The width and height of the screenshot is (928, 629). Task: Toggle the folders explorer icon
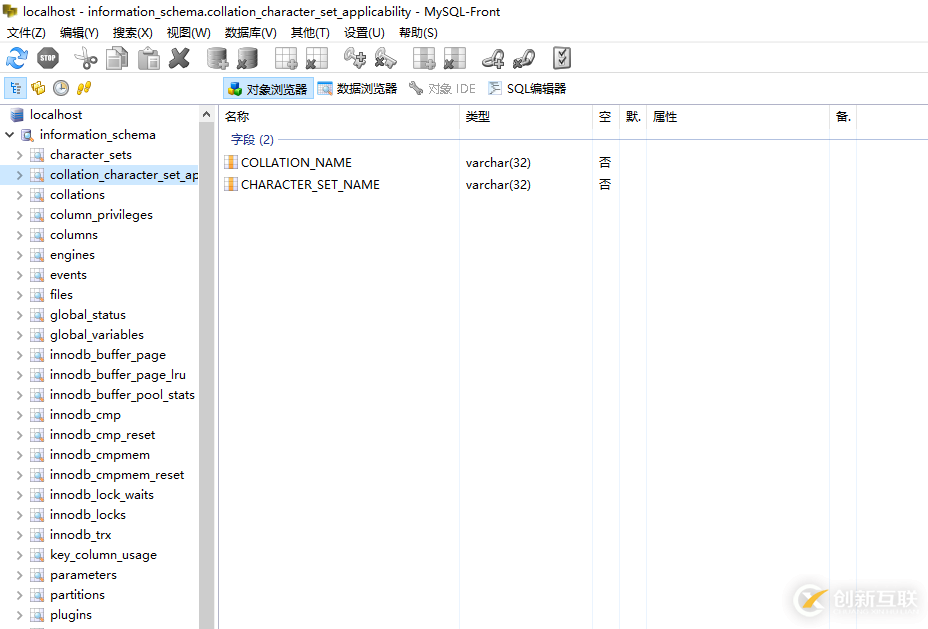(38, 88)
